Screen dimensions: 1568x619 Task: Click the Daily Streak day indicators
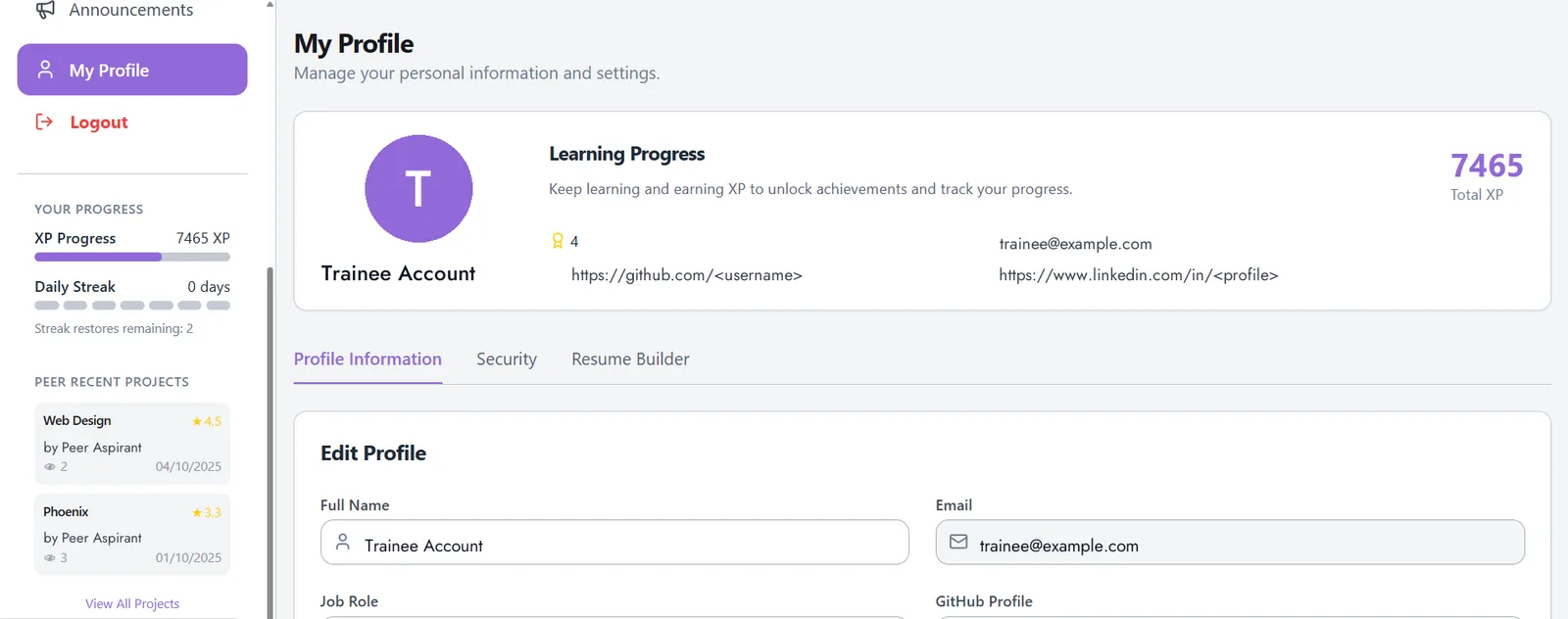point(132,306)
